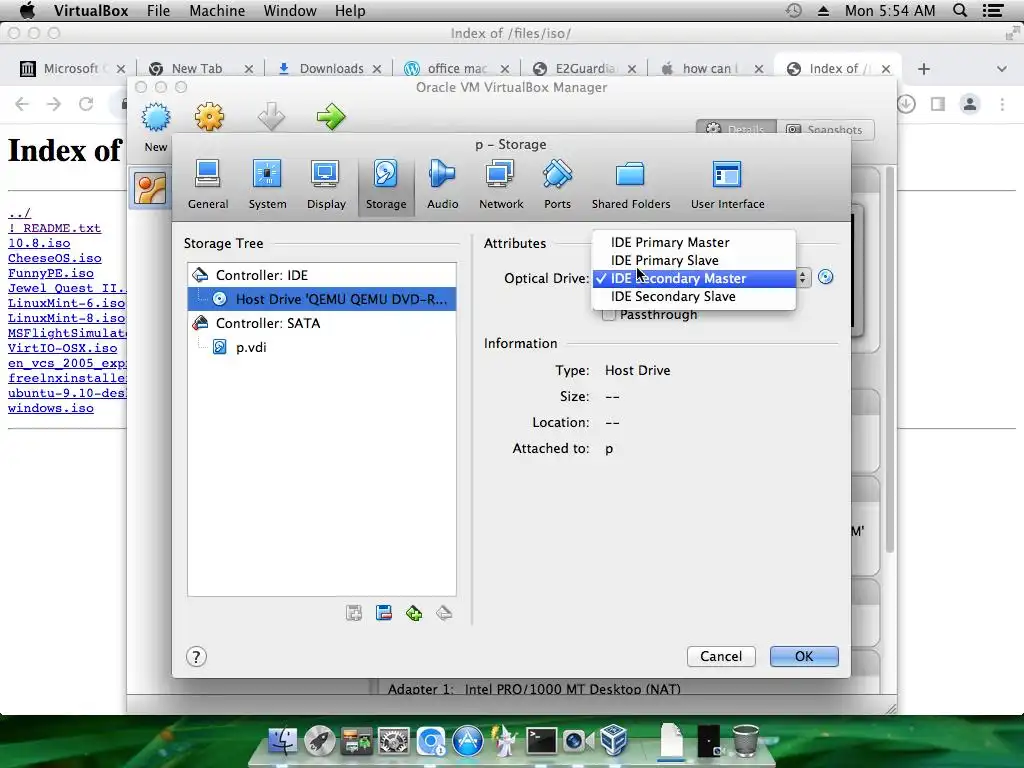
Task: Click the VirtualBox Manager vertical scrollbar
Action: (889, 359)
